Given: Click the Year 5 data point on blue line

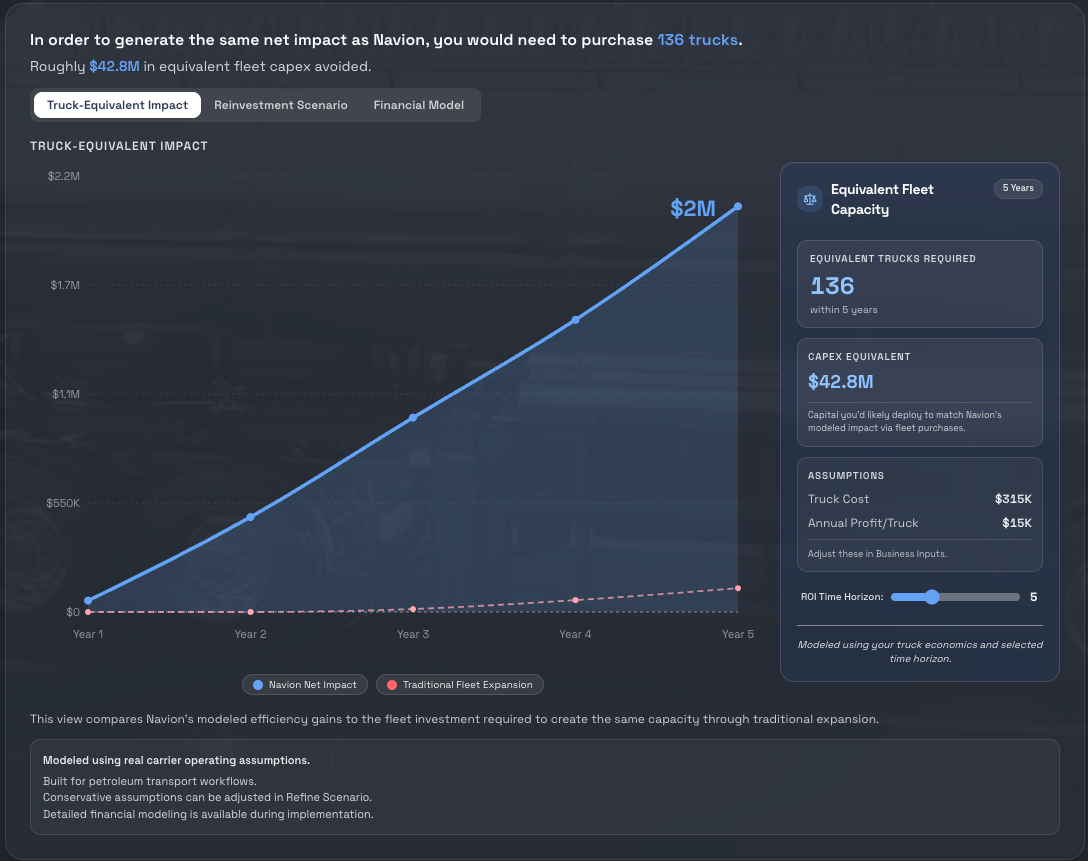Looking at the screenshot, I should [738, 206].
